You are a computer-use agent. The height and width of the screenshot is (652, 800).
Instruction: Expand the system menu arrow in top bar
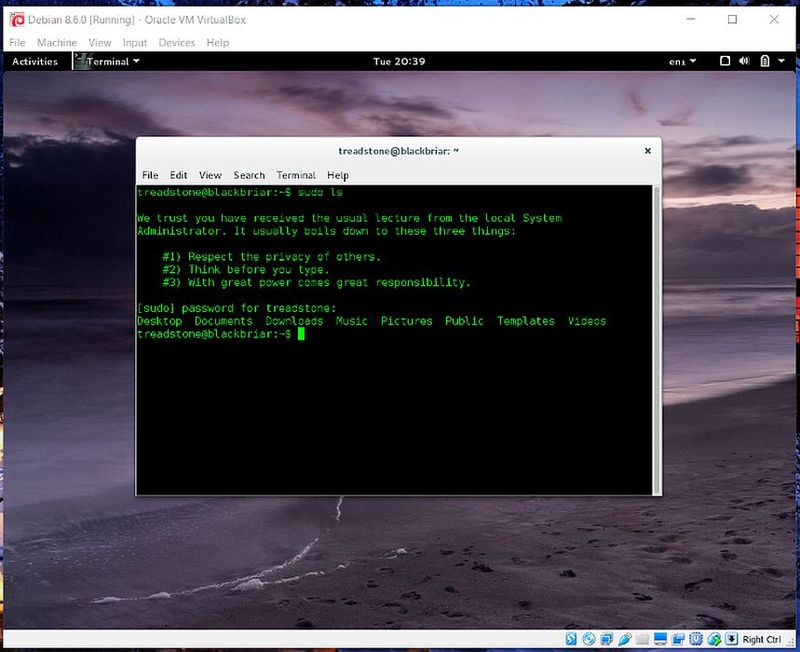781,61
